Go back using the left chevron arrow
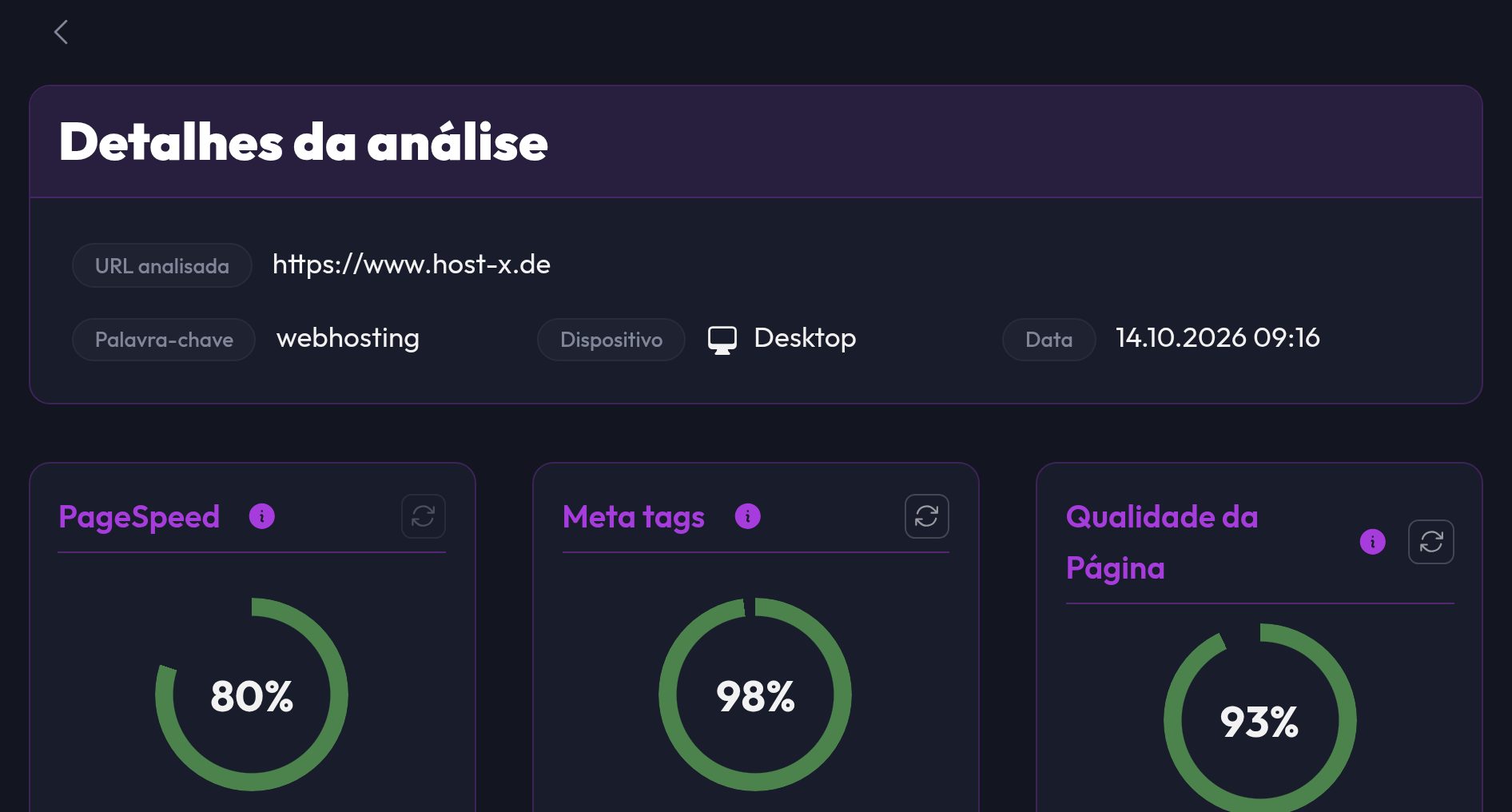 point(61,32)
